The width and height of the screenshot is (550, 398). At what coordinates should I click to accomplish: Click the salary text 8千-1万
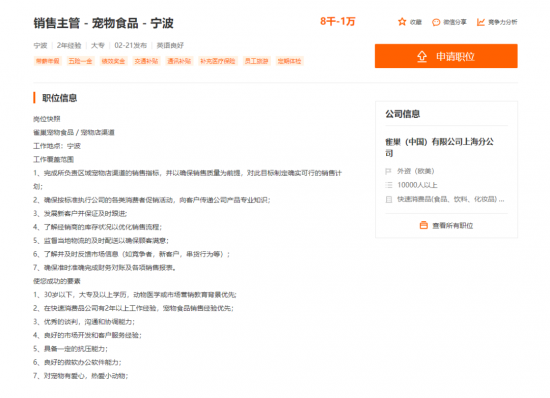tap(337, 21)
